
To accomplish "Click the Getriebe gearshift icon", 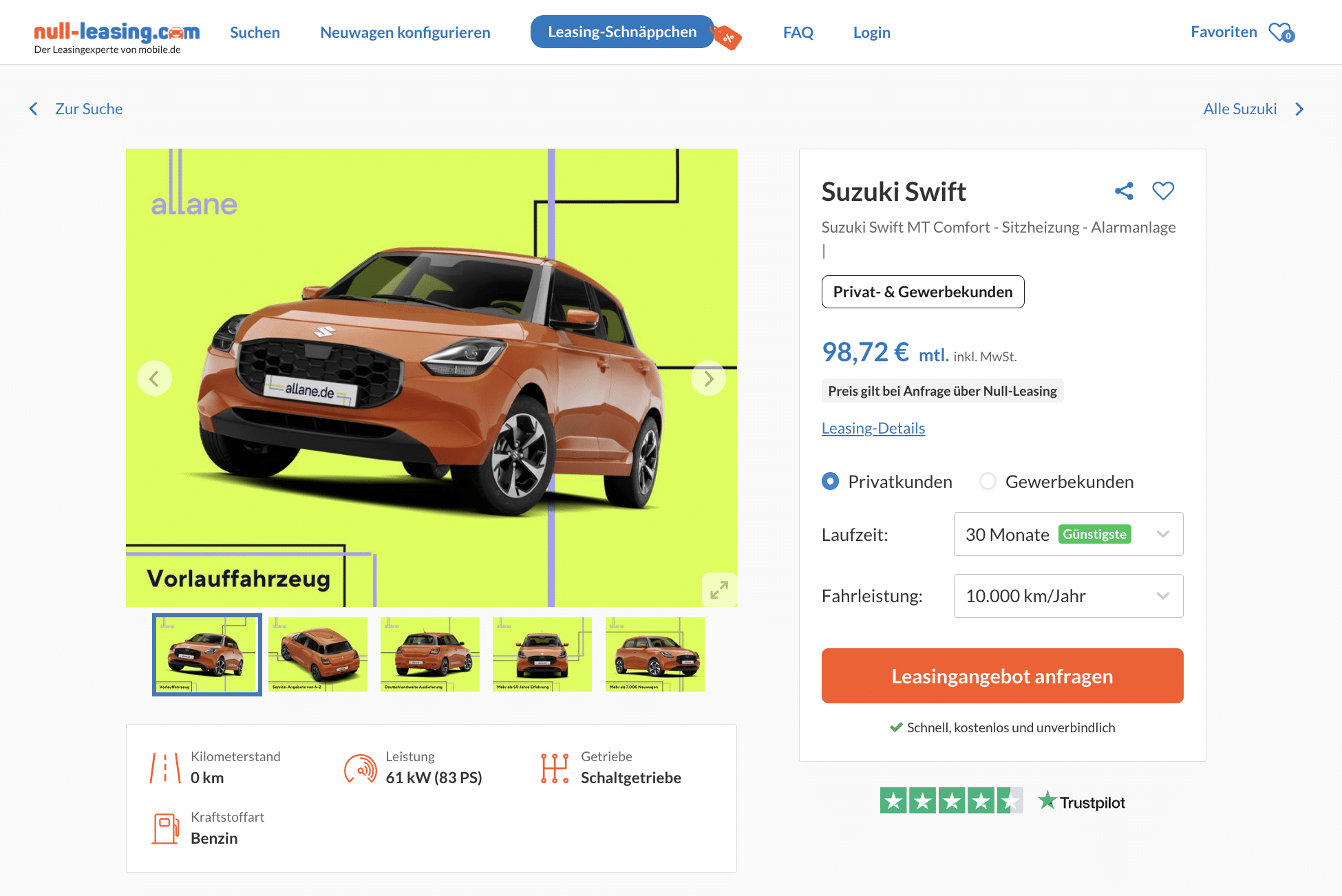I will [555, 768].
